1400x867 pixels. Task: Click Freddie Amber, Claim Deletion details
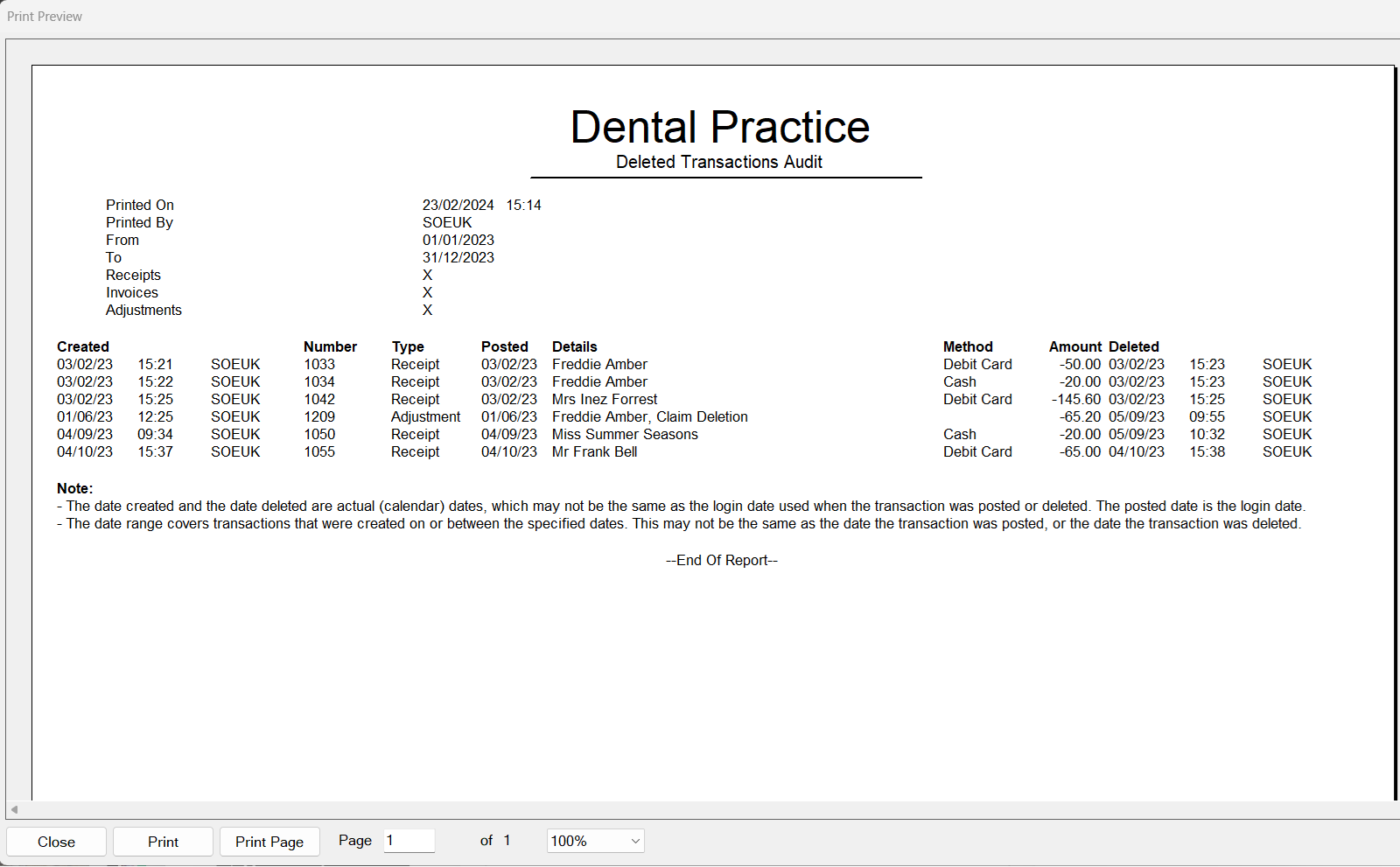pyautogui.click(x=650, y=416)
